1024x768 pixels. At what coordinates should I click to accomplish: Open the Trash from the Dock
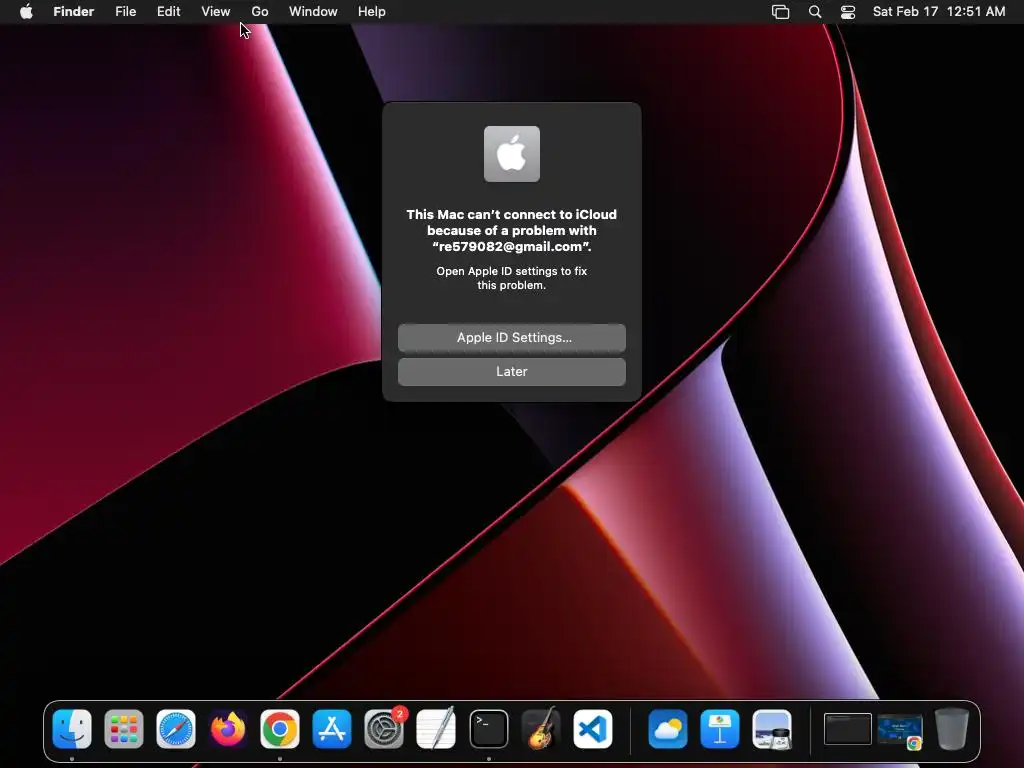[952, 729]
